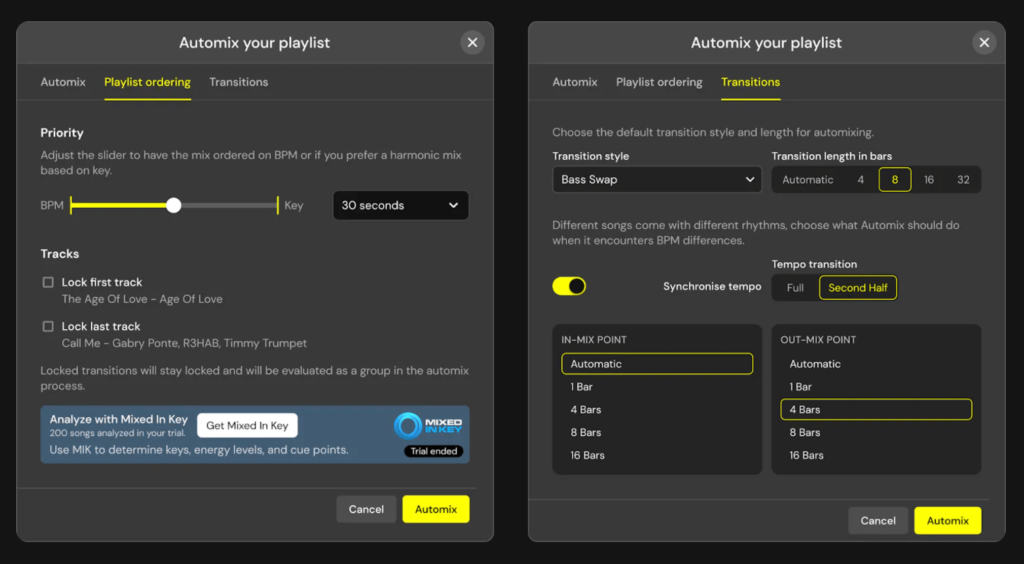Choose Automatic out-mix point
The width and height of the screenshot is (1024, 564).
coord(876,364)
